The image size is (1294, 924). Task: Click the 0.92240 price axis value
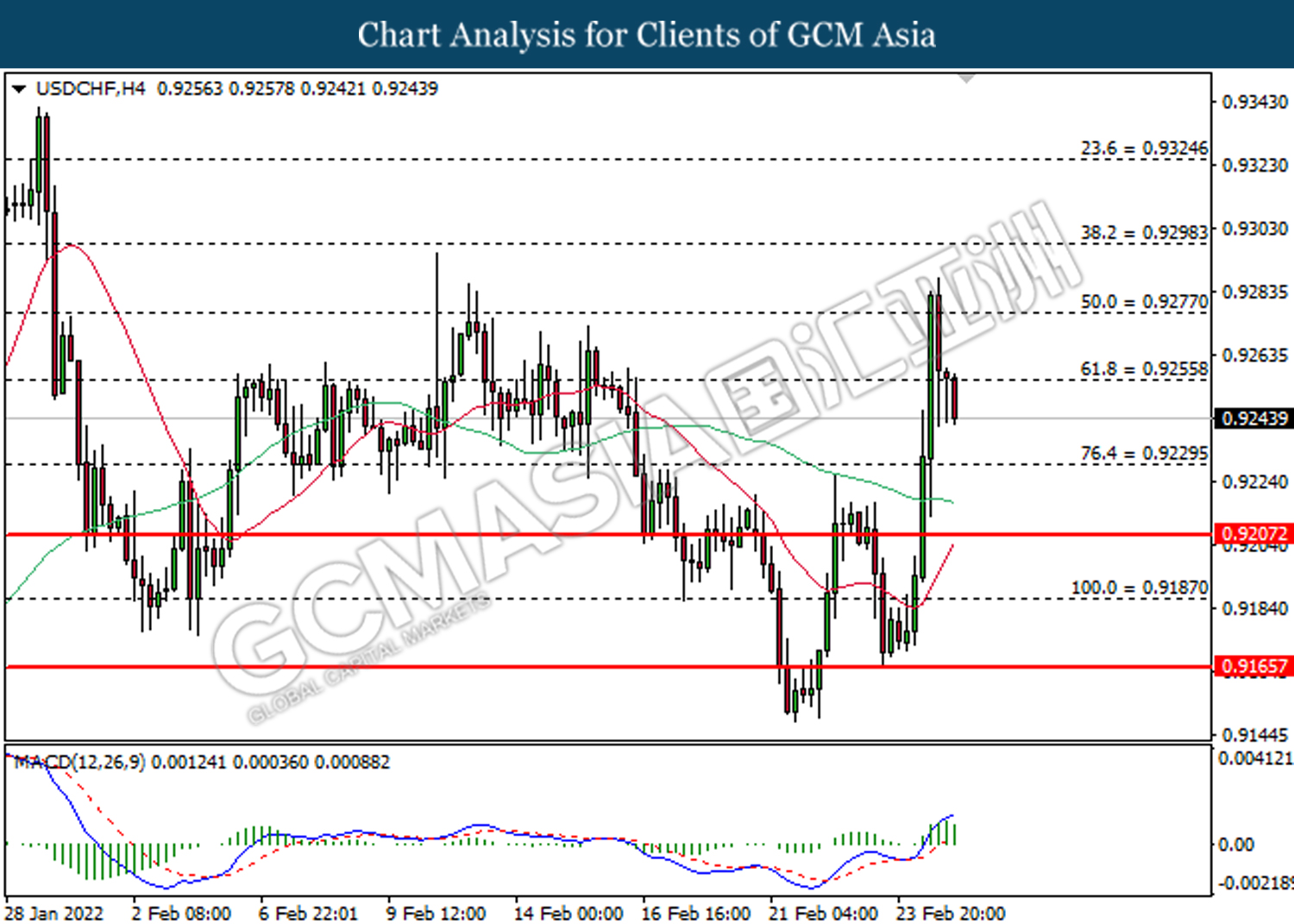tap(1255, 481)
